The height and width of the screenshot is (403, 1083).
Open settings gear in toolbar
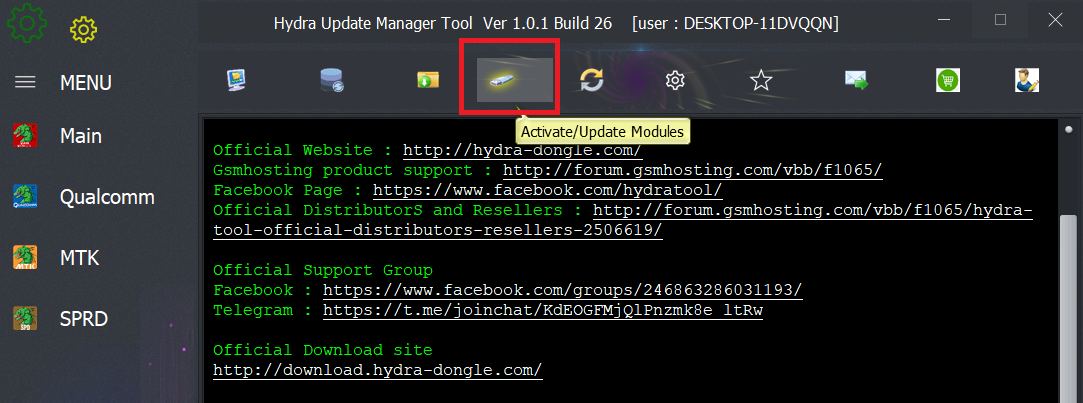[675, 81]
